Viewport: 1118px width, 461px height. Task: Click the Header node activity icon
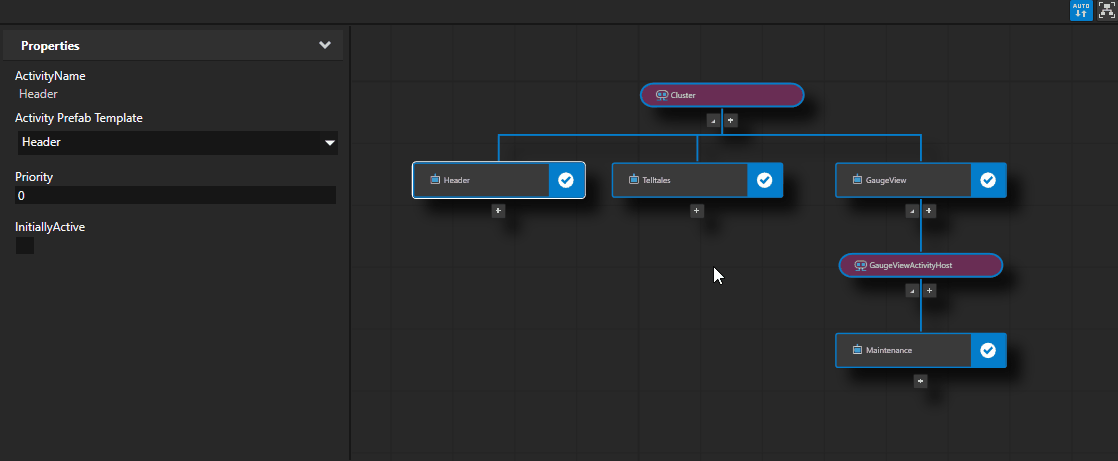click(x=435, y=180)
